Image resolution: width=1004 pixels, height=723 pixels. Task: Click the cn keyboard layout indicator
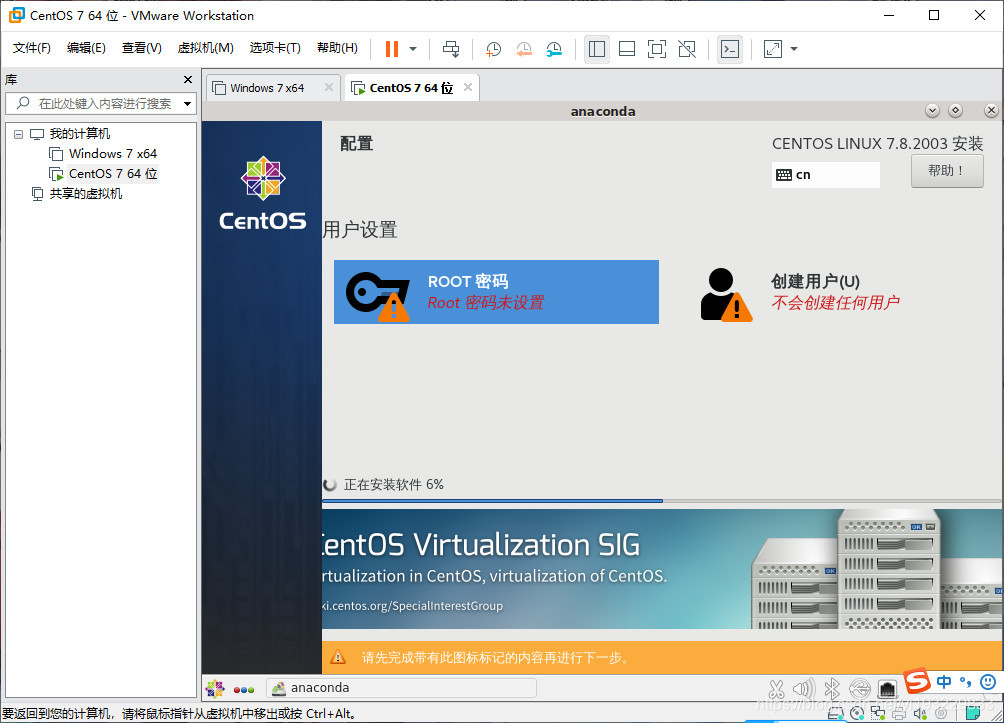(825, 175)
